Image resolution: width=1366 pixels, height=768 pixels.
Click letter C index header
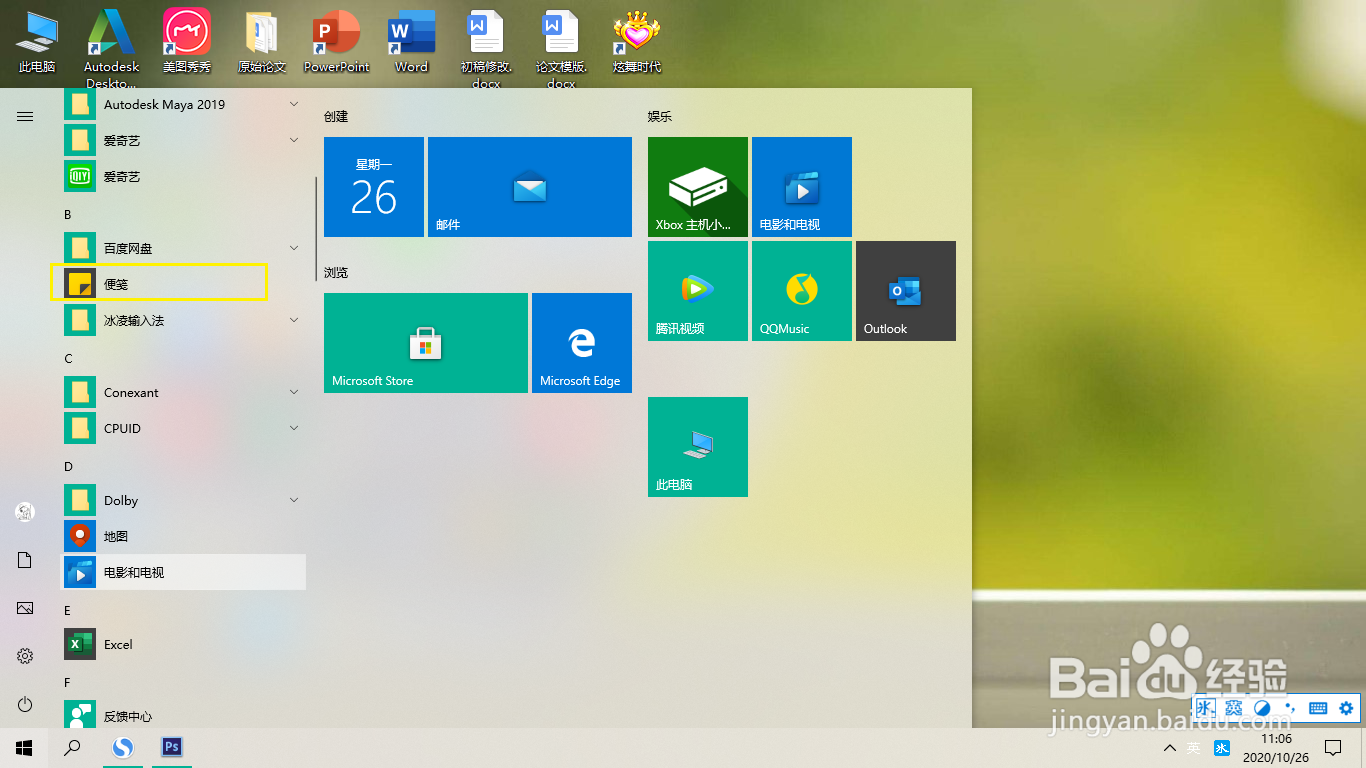[x=68, y=358]
